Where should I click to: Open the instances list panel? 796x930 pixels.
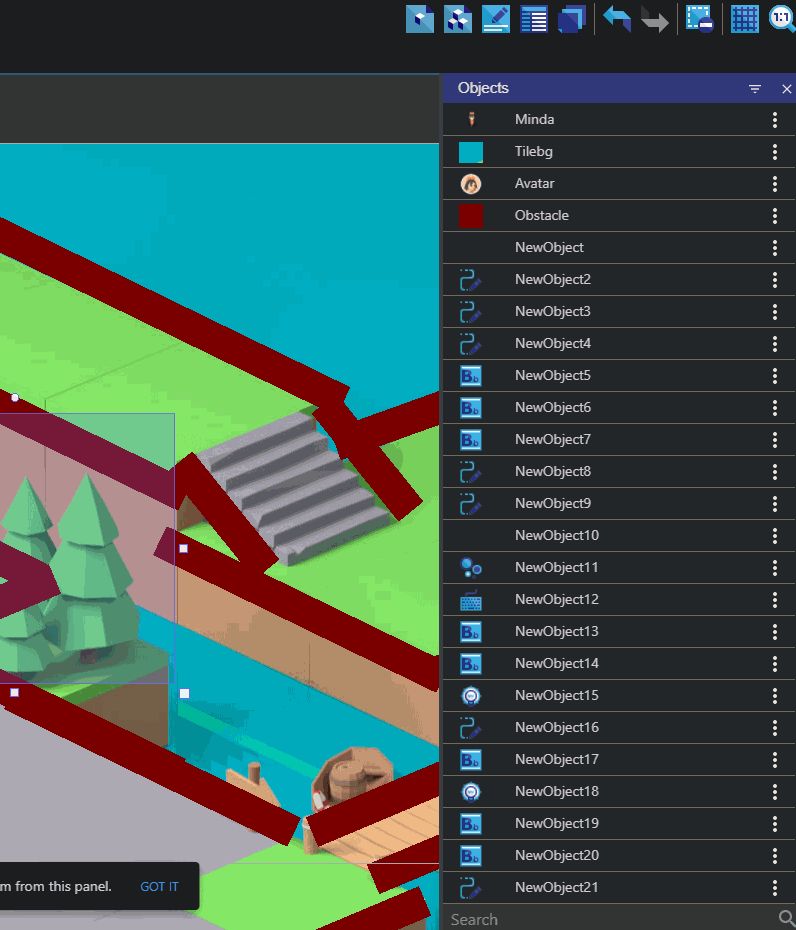534,19
